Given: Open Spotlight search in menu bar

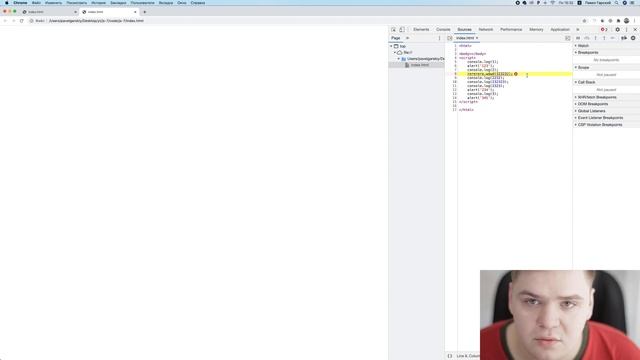Looking at the screenshot, I should (616, 3).
